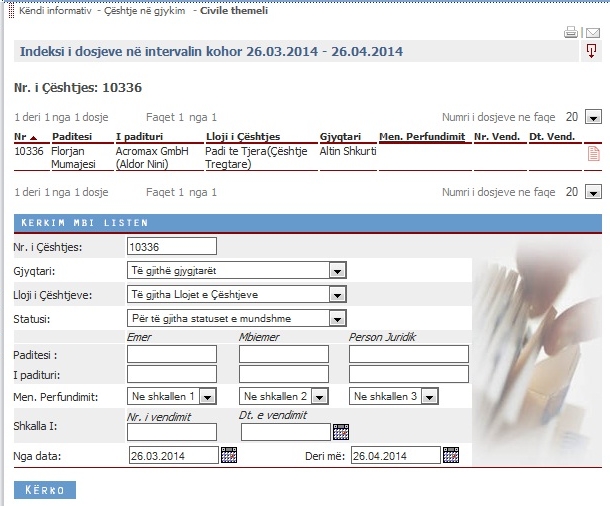Screen dimensions: 610x506
Task: Open the Ne shkallen 1 dropdown
Action: (x=209, y=397)
